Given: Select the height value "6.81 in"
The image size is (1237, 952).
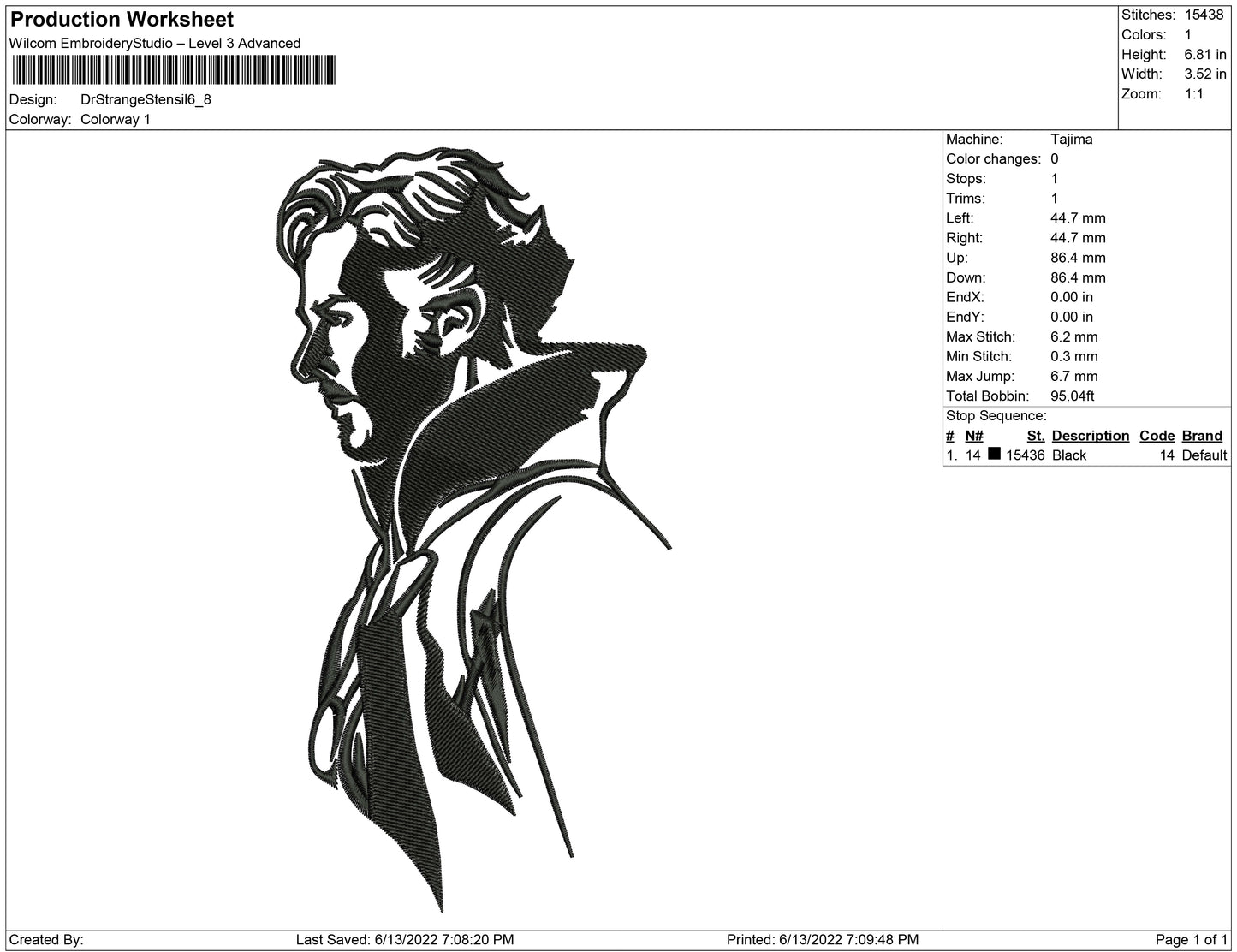Looking at the screenshot, I should point(1205,55).
